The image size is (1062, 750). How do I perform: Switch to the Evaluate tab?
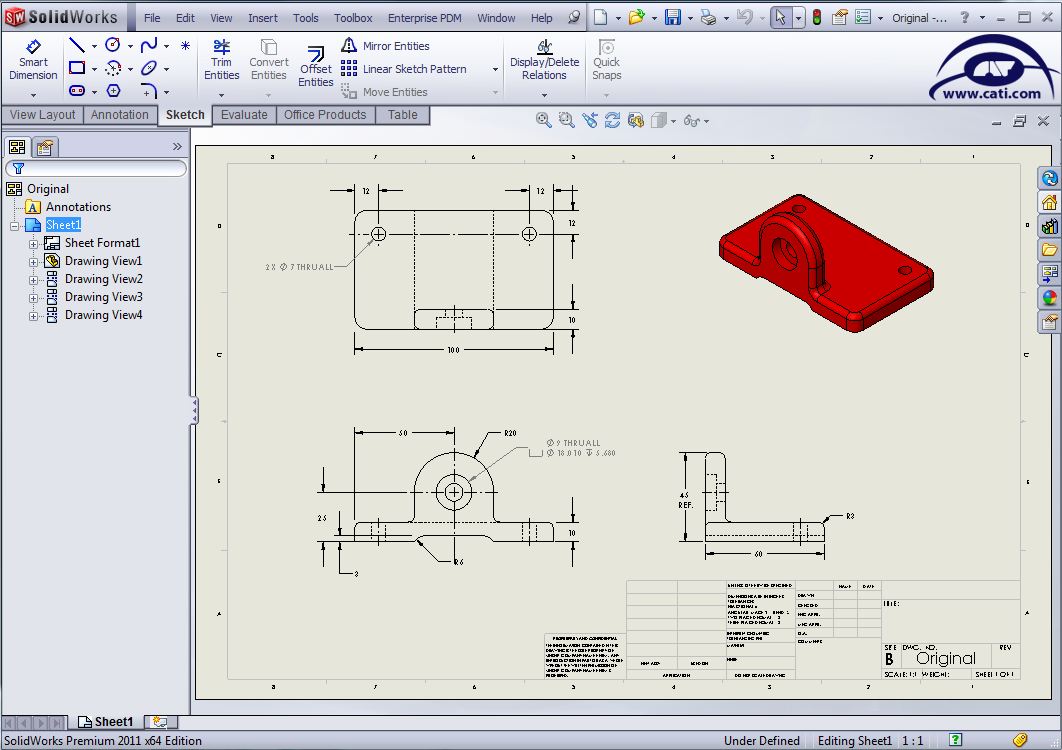(244, 115)
